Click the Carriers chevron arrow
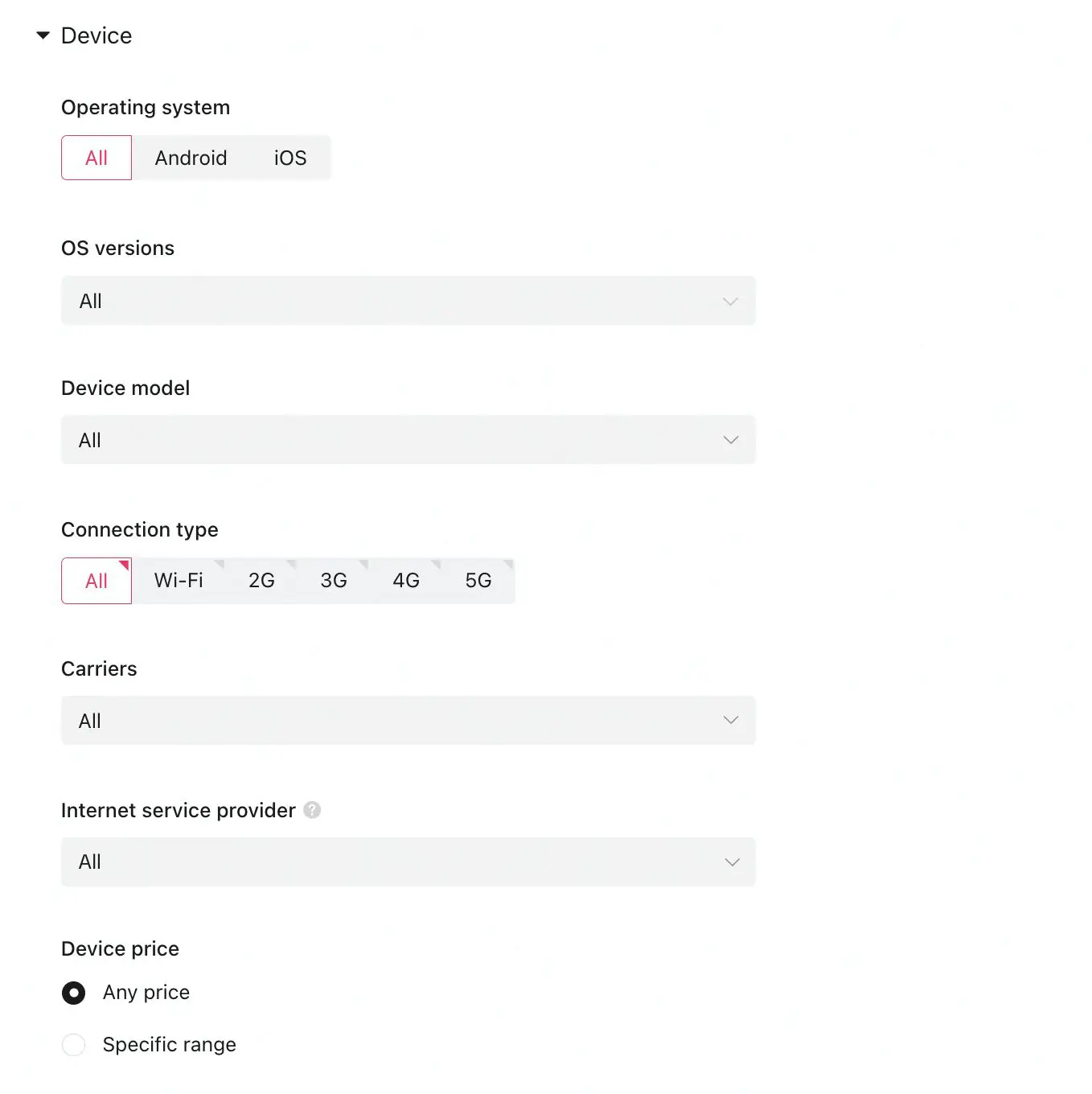The image size is (1092, 1094). pyautogui.click(x=730, y=720)
